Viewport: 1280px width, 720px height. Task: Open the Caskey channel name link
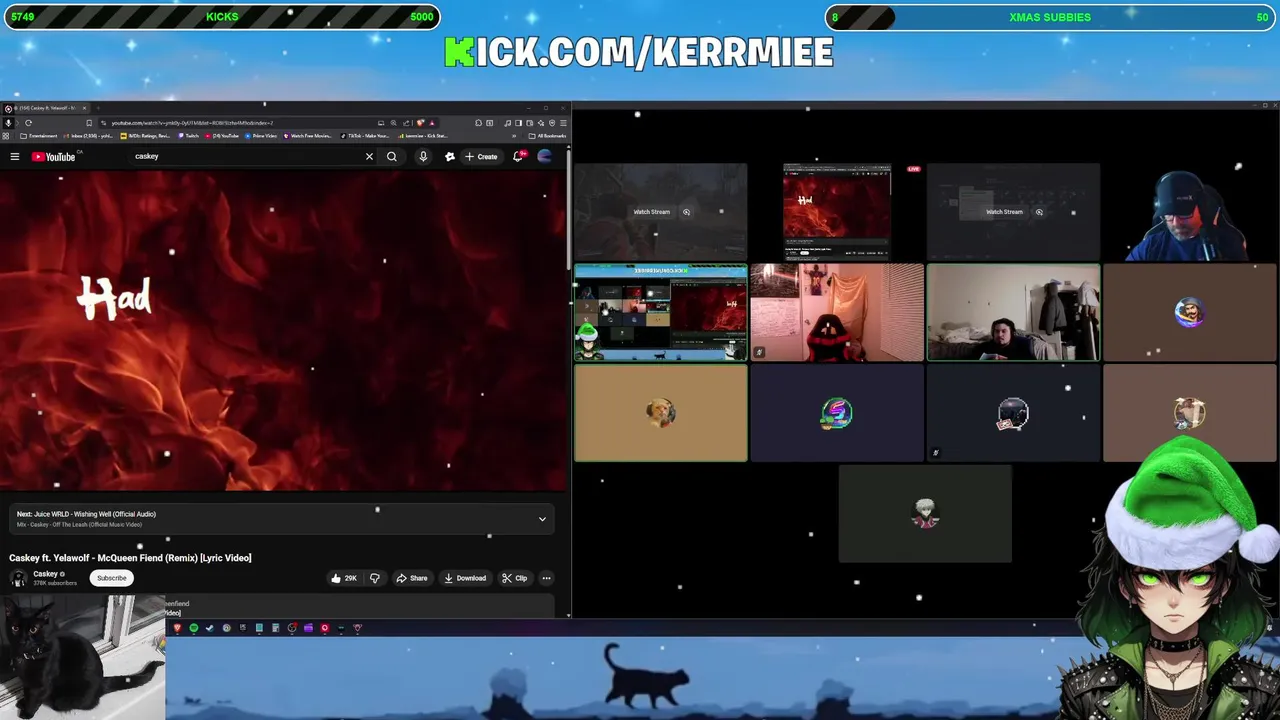point(46,574)
